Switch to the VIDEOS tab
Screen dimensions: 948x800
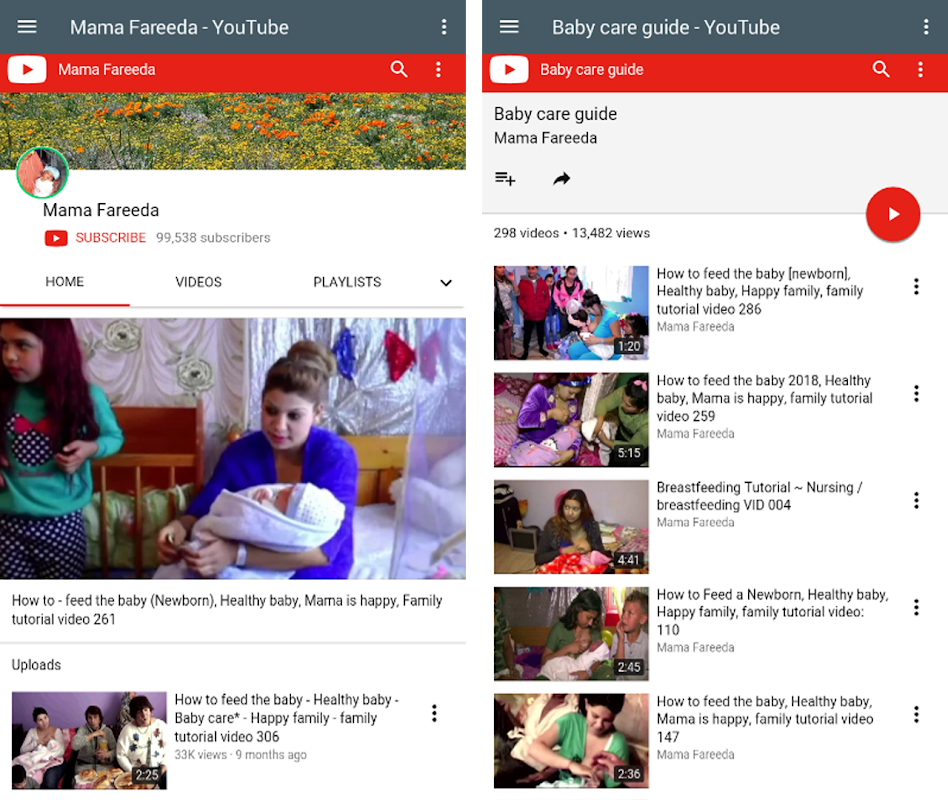coord(198,282)
